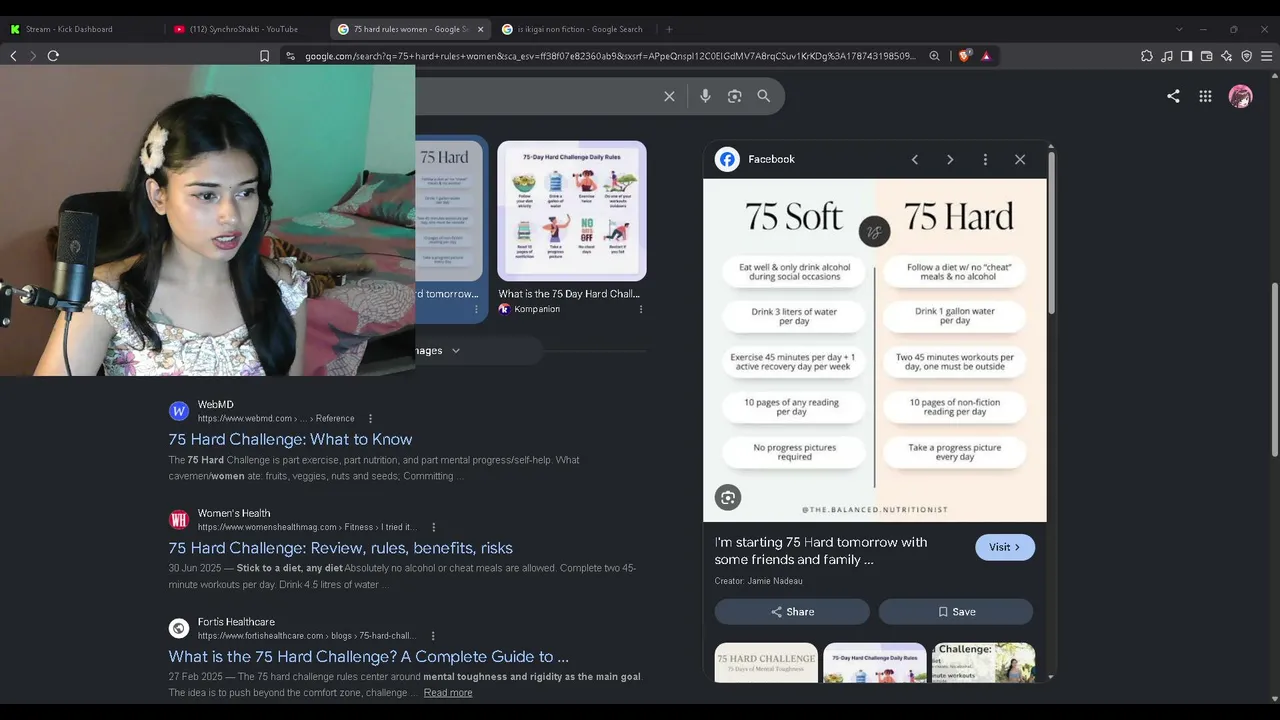Open the Google account profile avatar

click(1240, 96)
